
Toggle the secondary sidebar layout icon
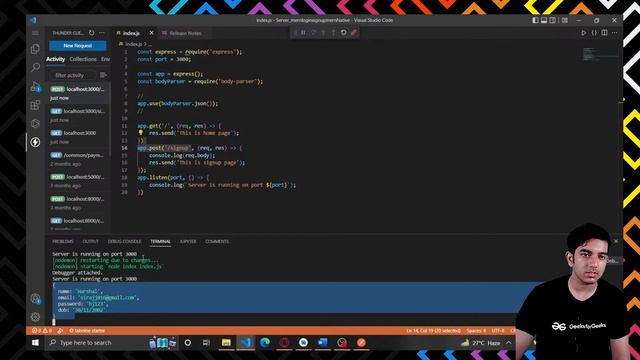point(553,20)
